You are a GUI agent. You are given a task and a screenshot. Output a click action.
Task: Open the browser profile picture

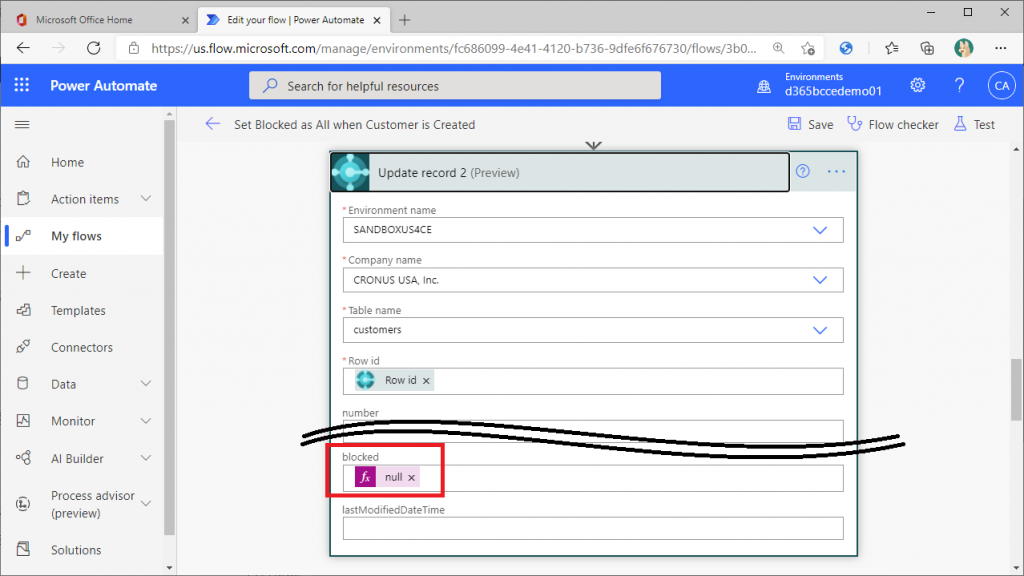point(963,48)
